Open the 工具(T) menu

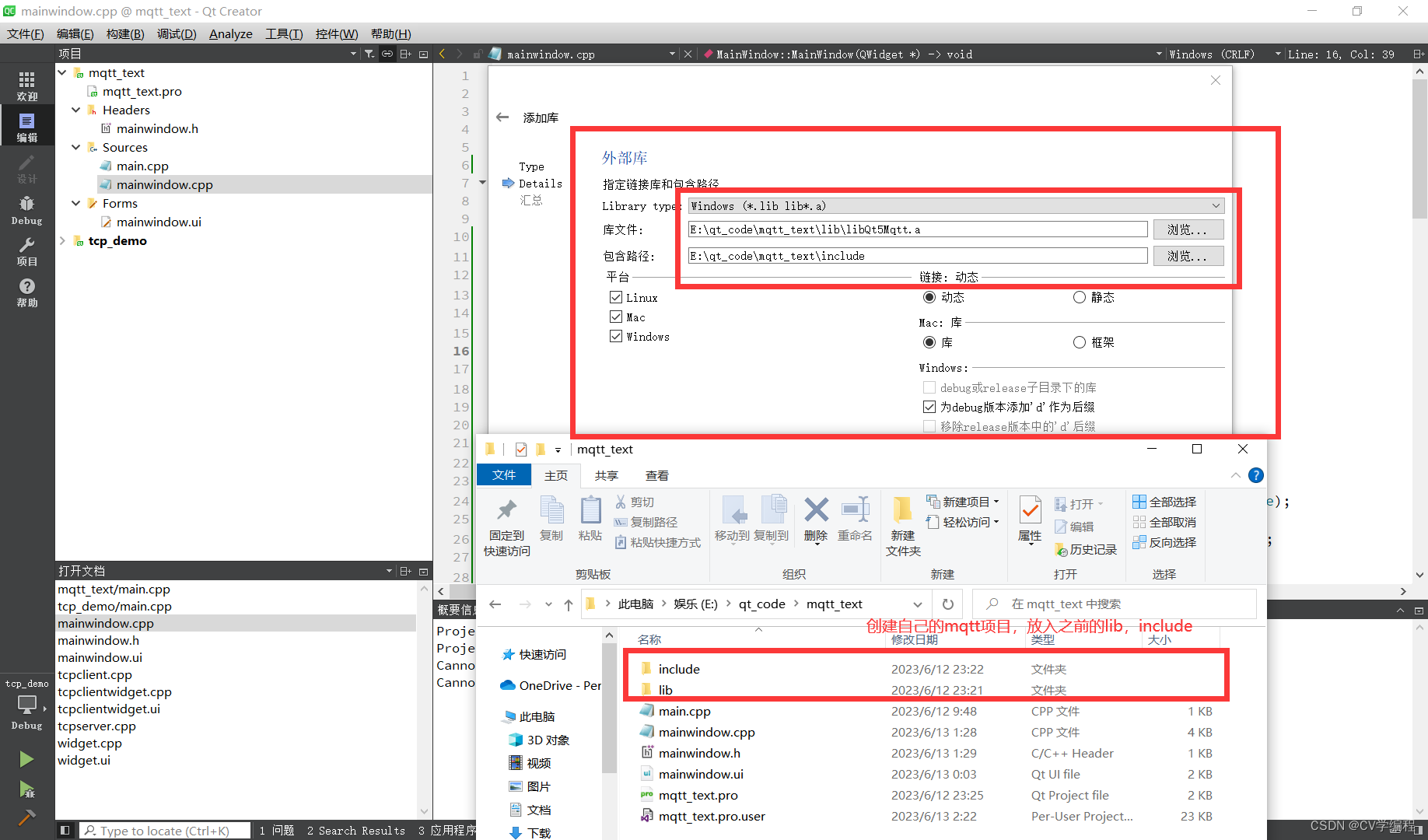click(284, 33)
